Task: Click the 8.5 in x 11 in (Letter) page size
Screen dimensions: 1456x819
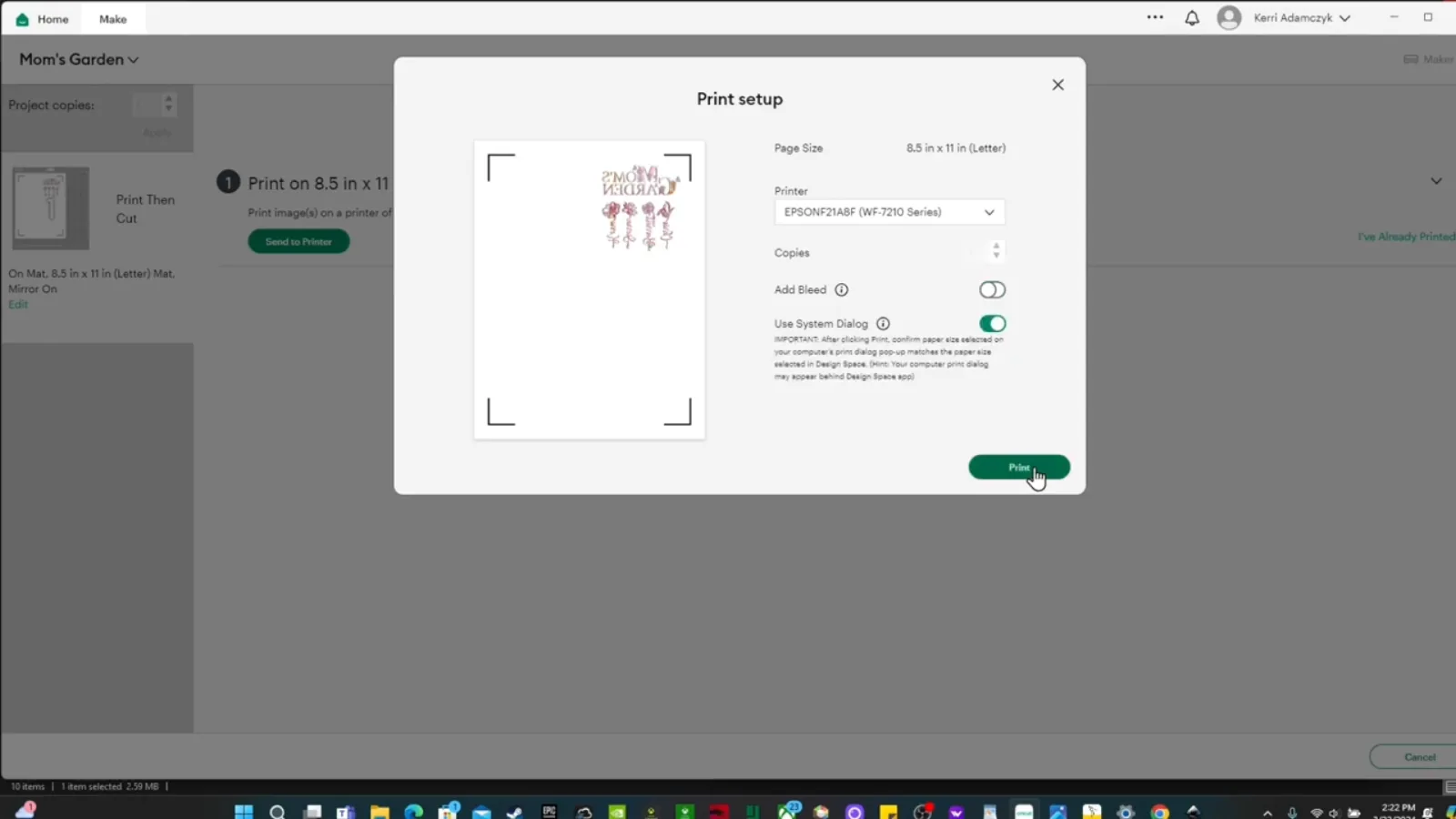Action: pyautogui.click(x=955, y=148)
